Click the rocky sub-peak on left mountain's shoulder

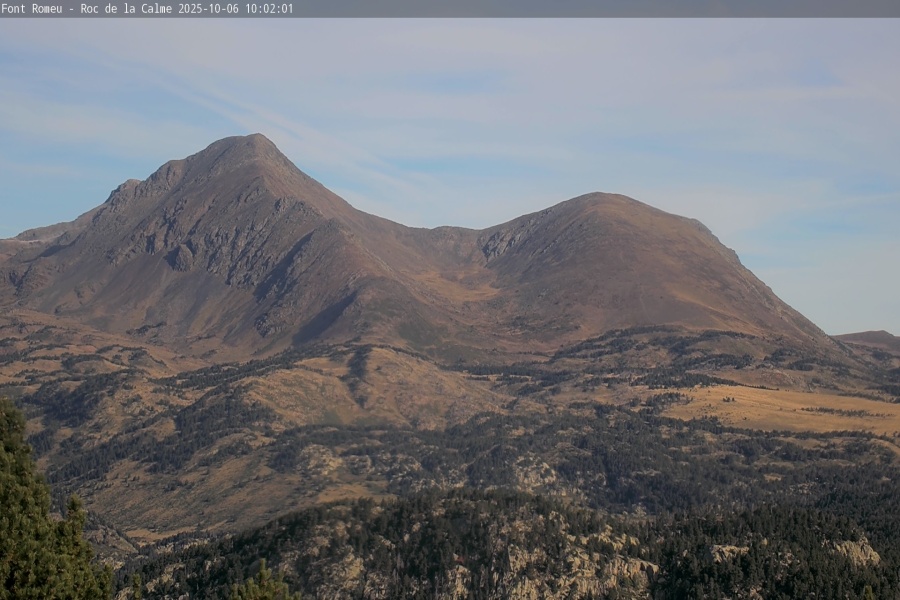[127, 188]
